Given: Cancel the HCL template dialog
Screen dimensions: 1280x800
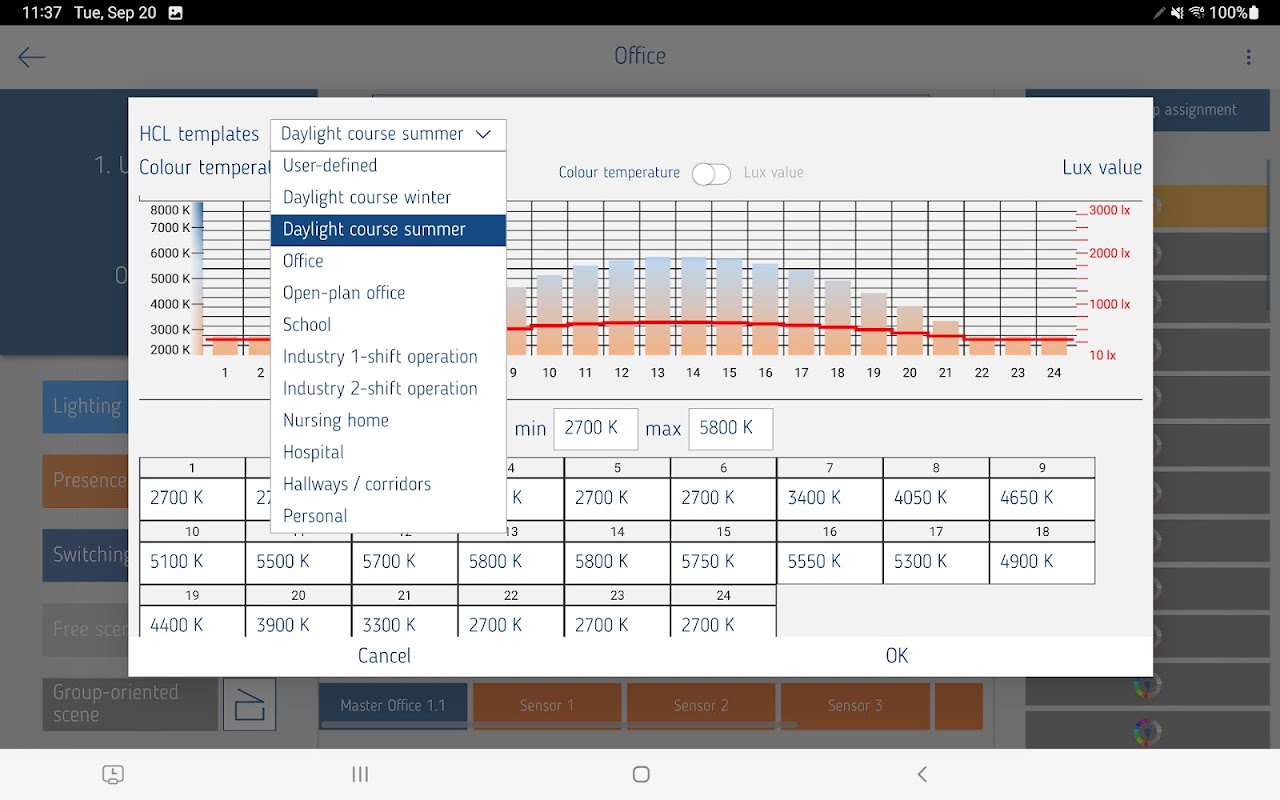Looking at the screenshot, I should coord(384,656).
